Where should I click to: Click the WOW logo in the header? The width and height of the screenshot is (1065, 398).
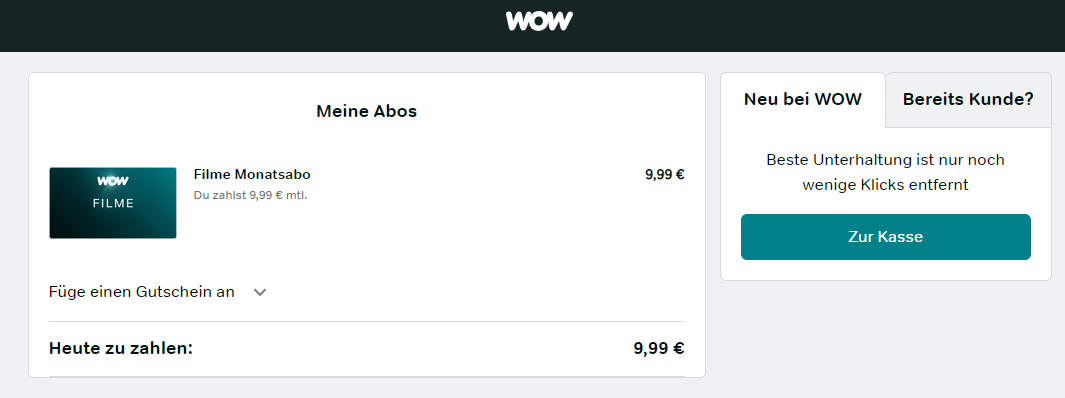pyautogui.click(x=539, y=21)
